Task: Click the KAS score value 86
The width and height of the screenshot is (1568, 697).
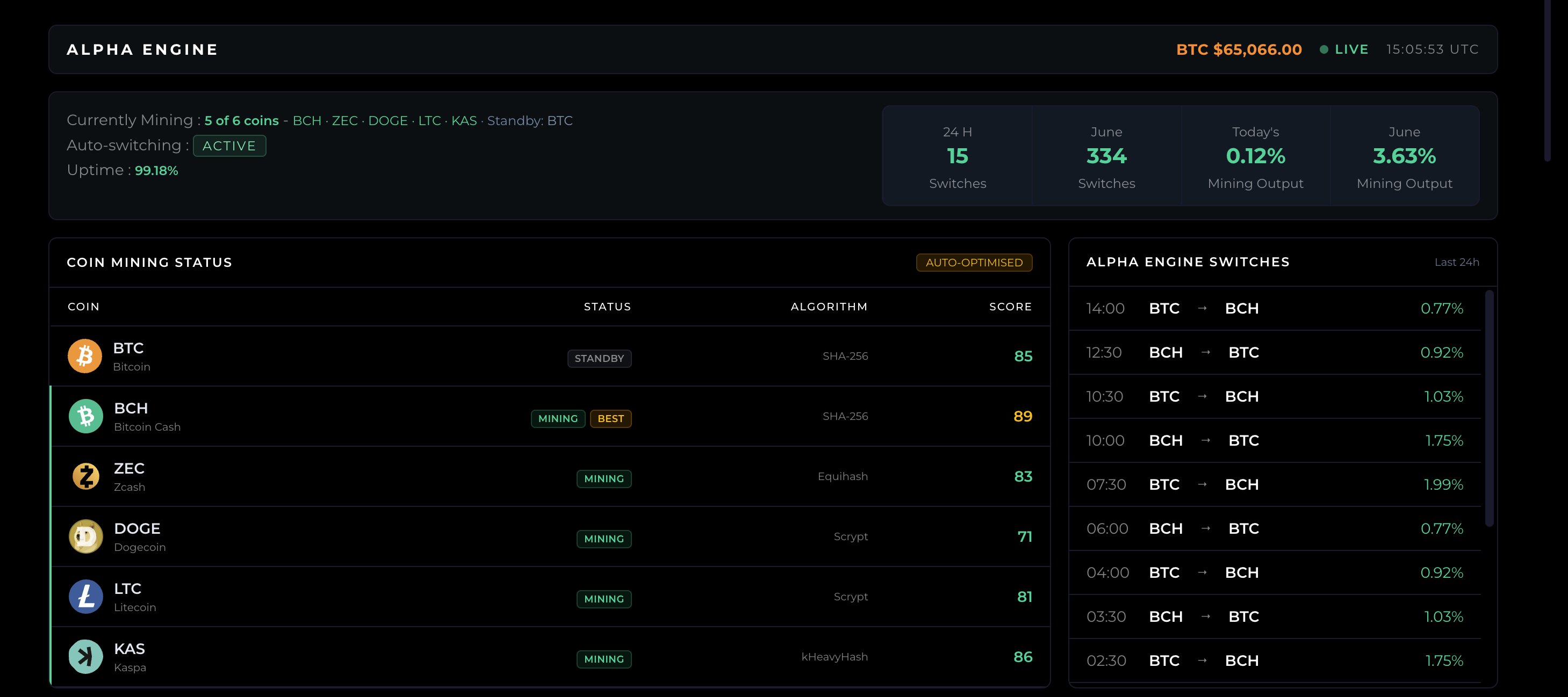Action: point(1023,657)
